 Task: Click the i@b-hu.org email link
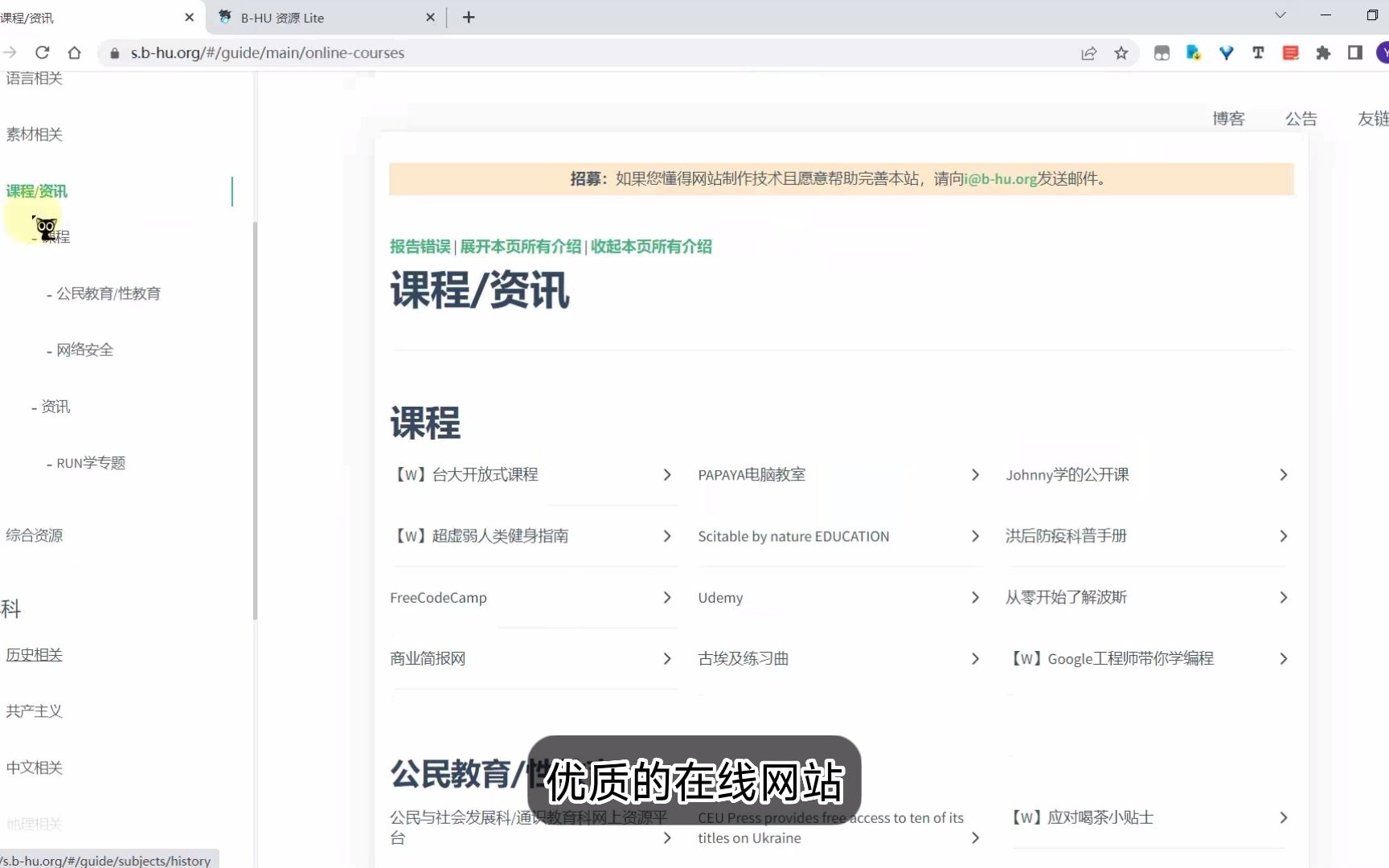coord(1001,179)
